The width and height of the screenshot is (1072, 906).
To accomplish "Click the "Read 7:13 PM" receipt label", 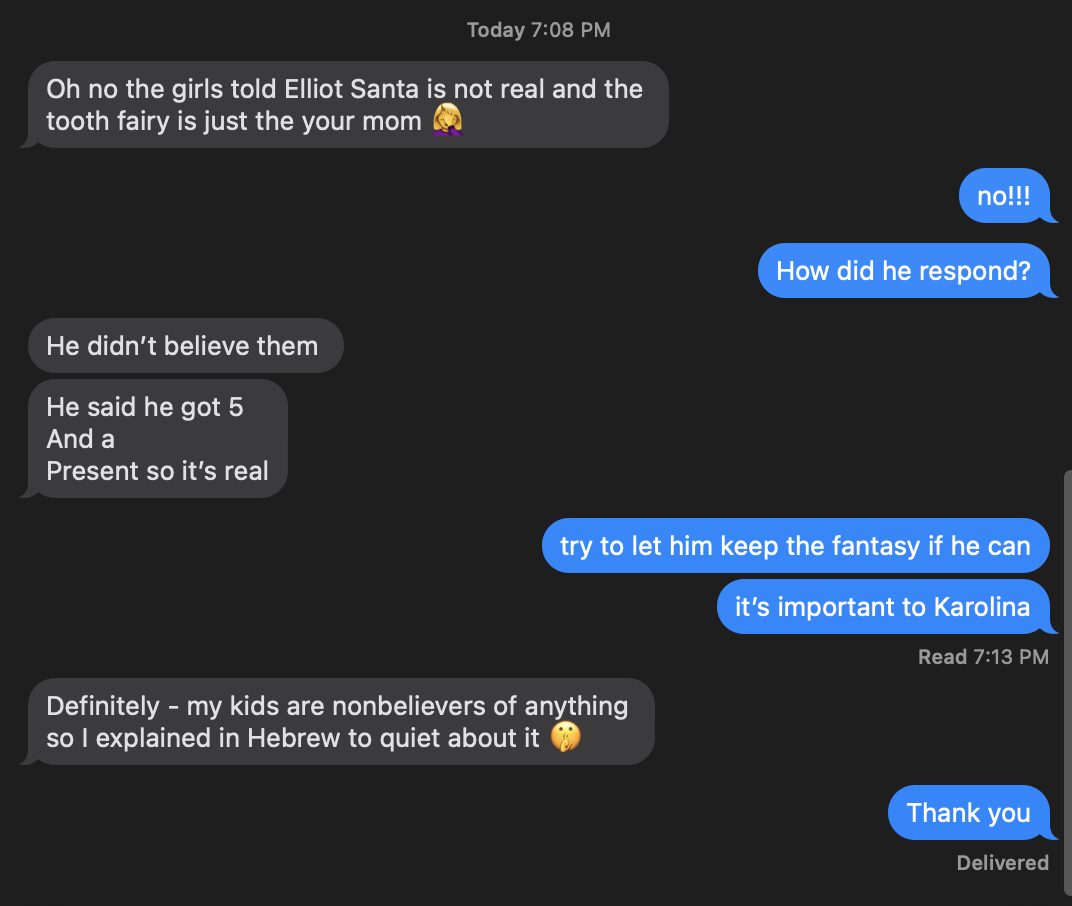I will point(983,657).
